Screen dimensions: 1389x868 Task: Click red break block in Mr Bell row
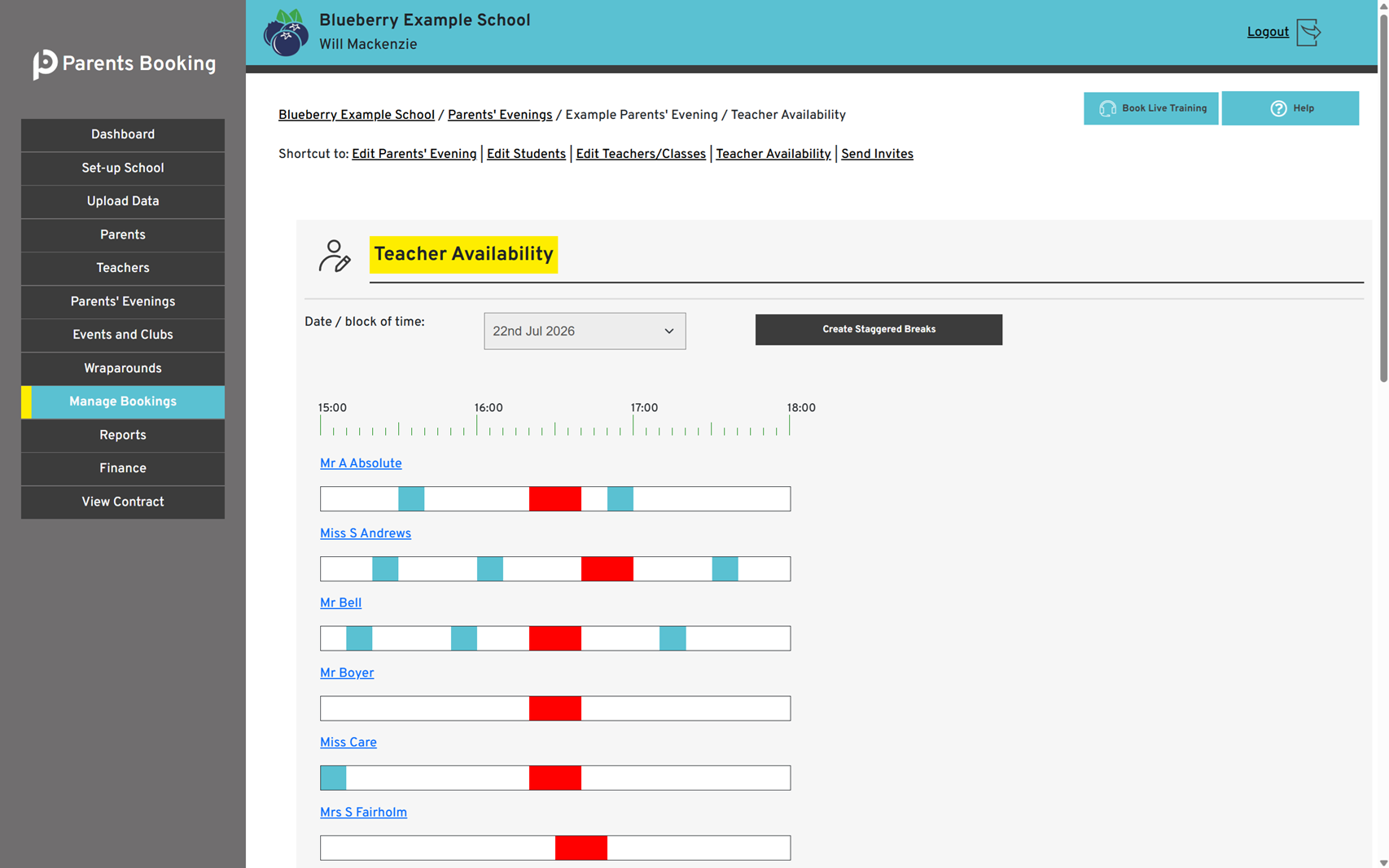(x=555, y=638)
